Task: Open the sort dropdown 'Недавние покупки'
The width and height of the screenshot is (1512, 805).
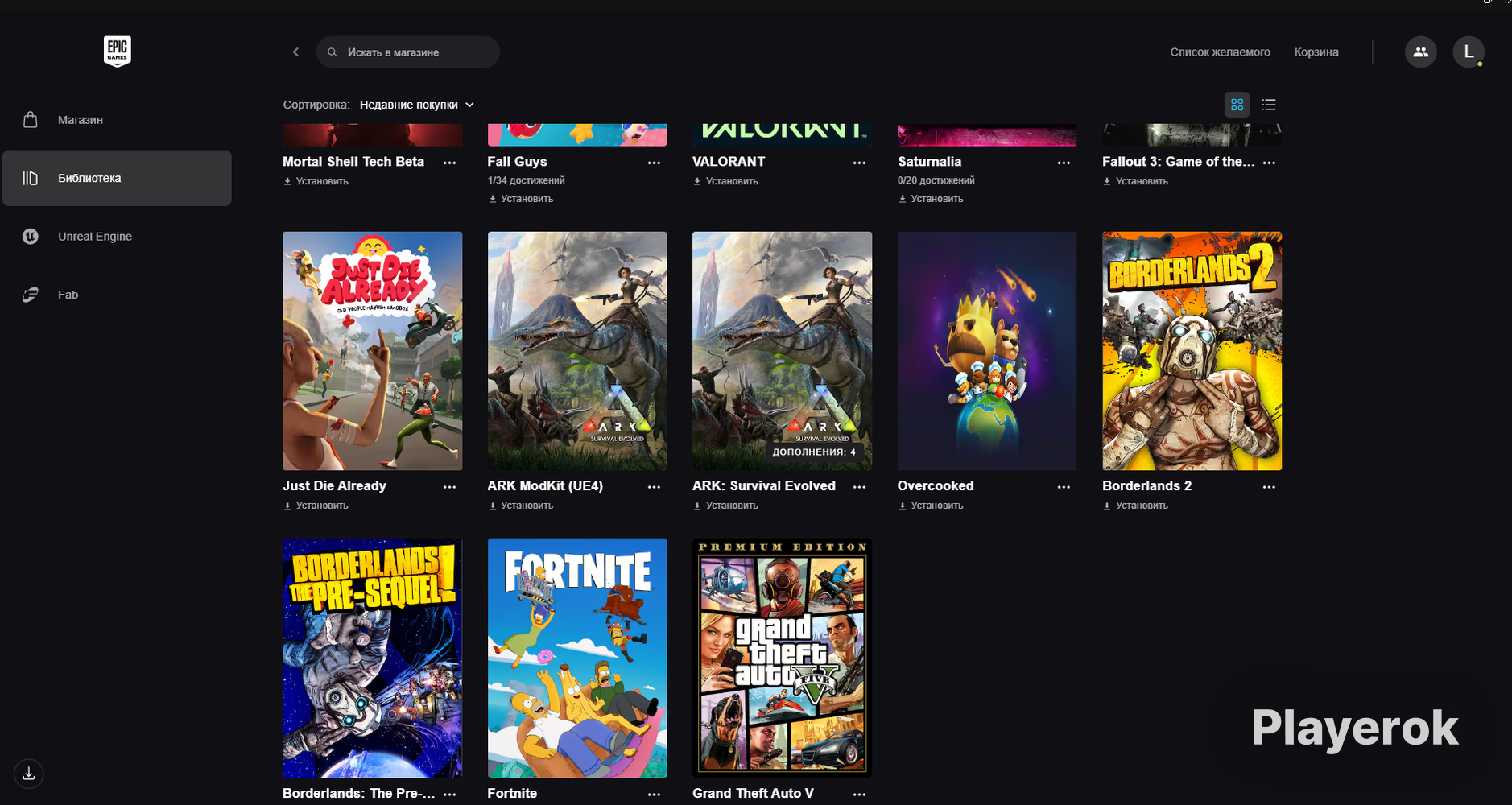Action: click(416, 105)
